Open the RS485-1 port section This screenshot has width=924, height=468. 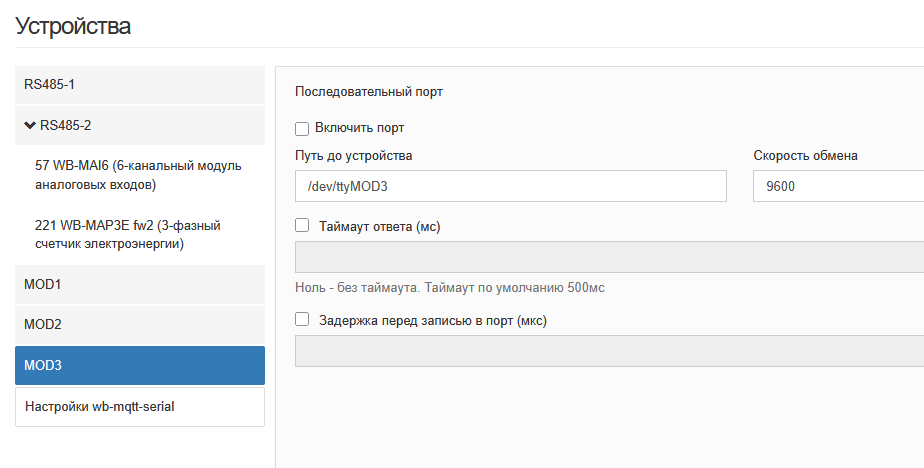click(140, 85)
